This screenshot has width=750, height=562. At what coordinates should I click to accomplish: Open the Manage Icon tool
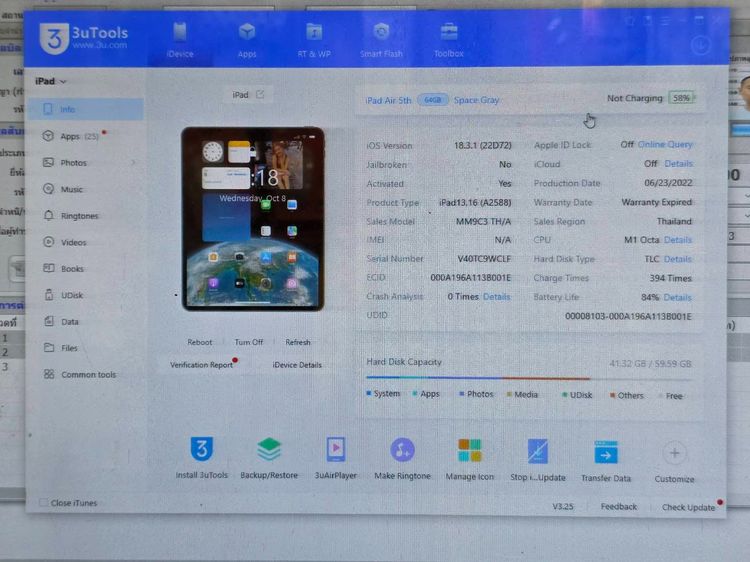coord(470,451)
